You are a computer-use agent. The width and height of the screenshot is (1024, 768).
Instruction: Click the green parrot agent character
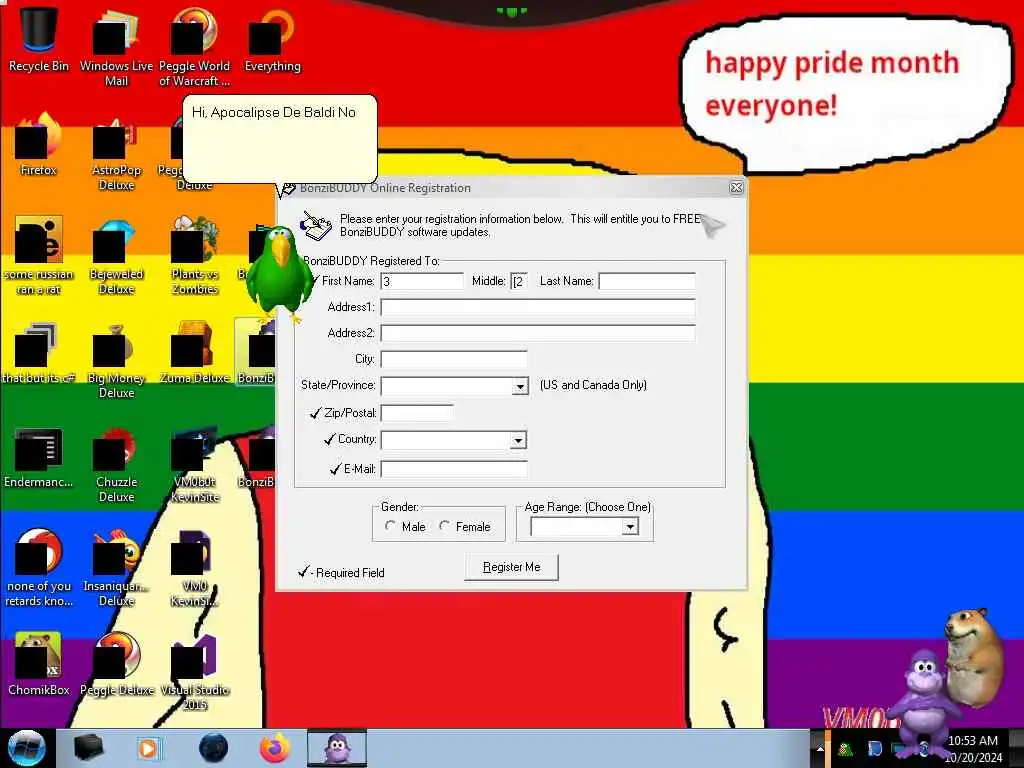pyautogui.click(x=278, y=273)
